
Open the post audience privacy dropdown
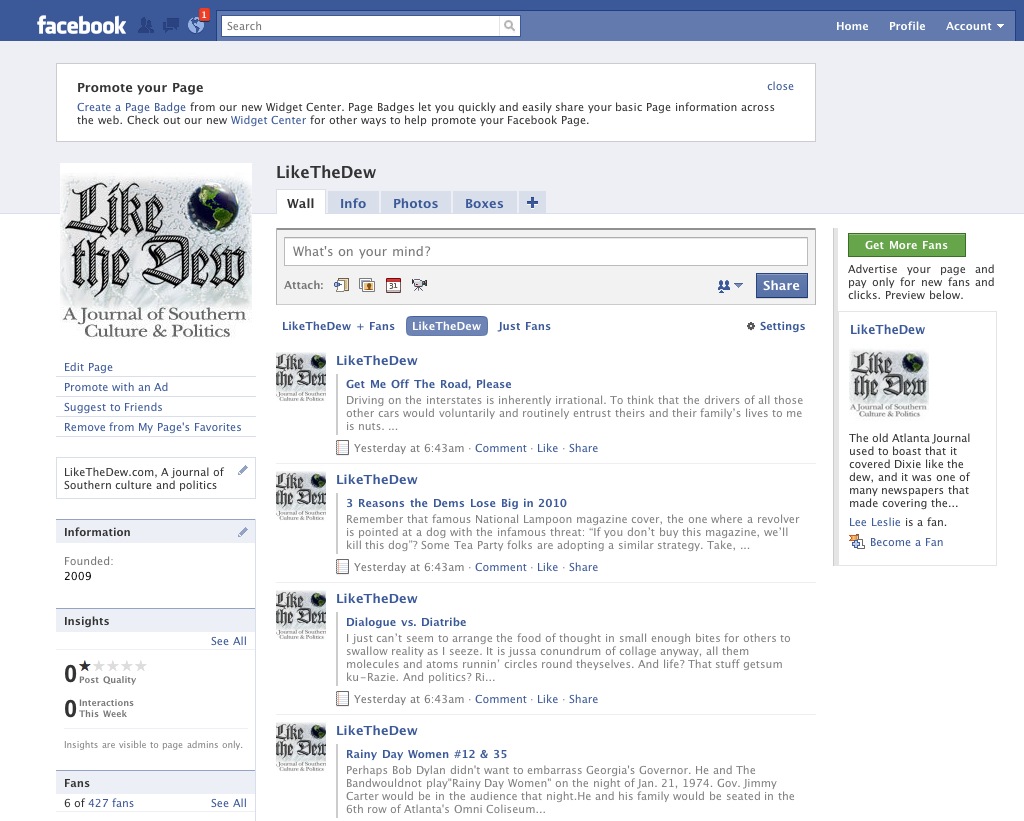730,286
